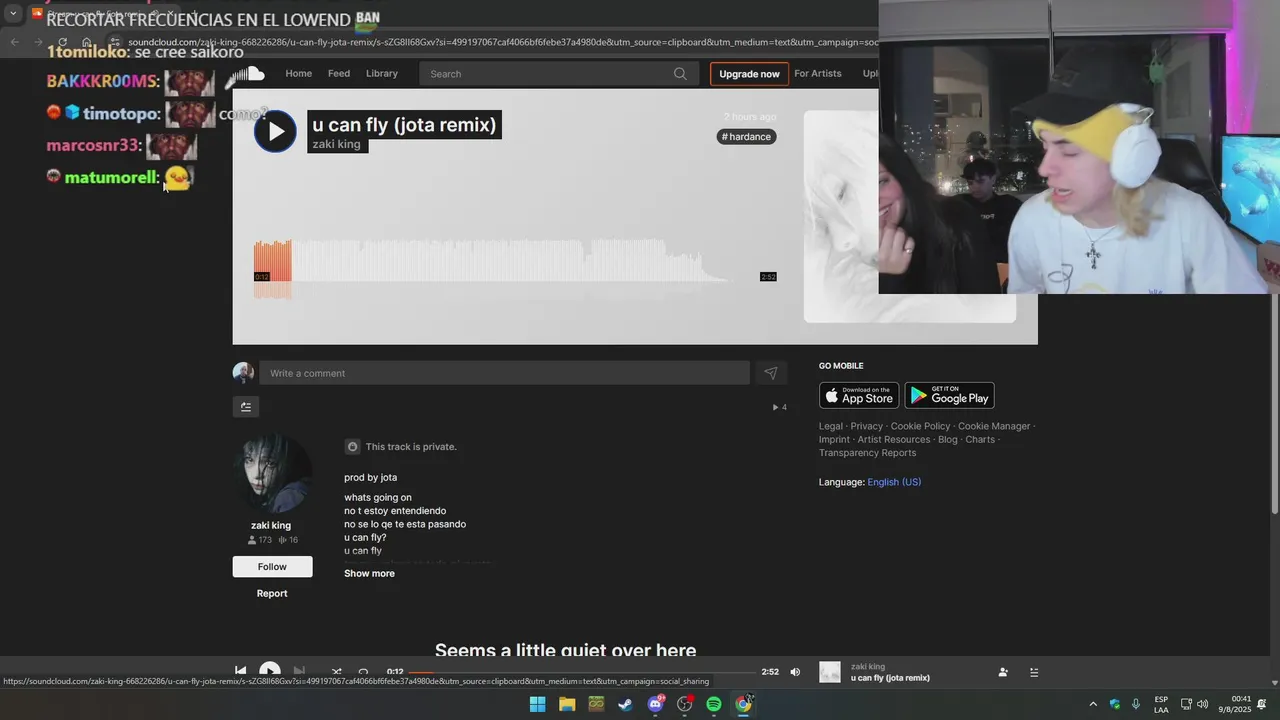This screenshot has width=1280, height=720.
Task: Follow zaki king
Action: coord(272,567)
